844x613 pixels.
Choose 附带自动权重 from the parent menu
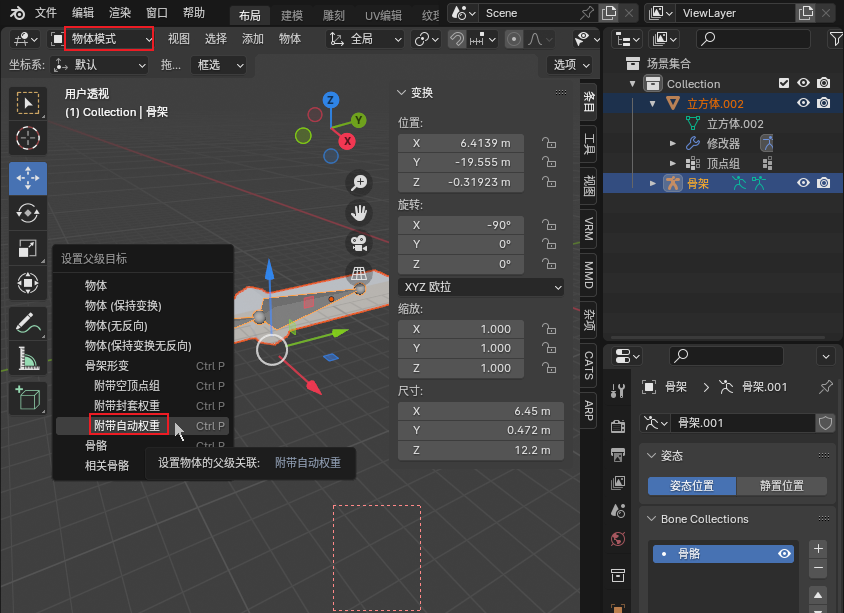point(127,425)
